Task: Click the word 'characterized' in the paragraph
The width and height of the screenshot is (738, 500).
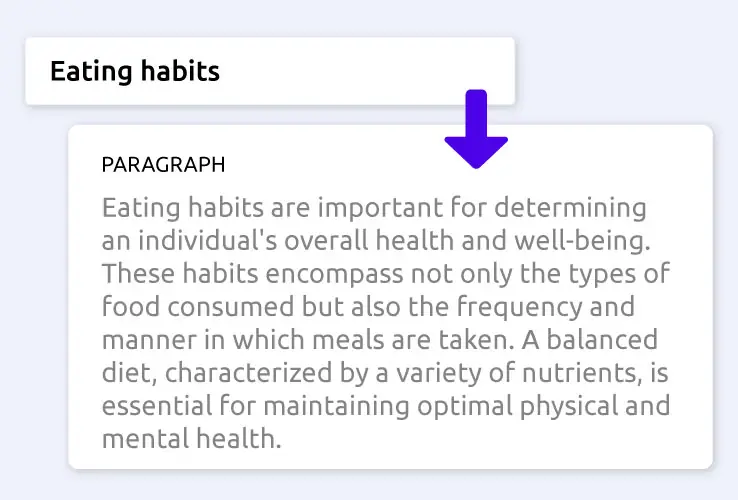Action: (249, 372)
